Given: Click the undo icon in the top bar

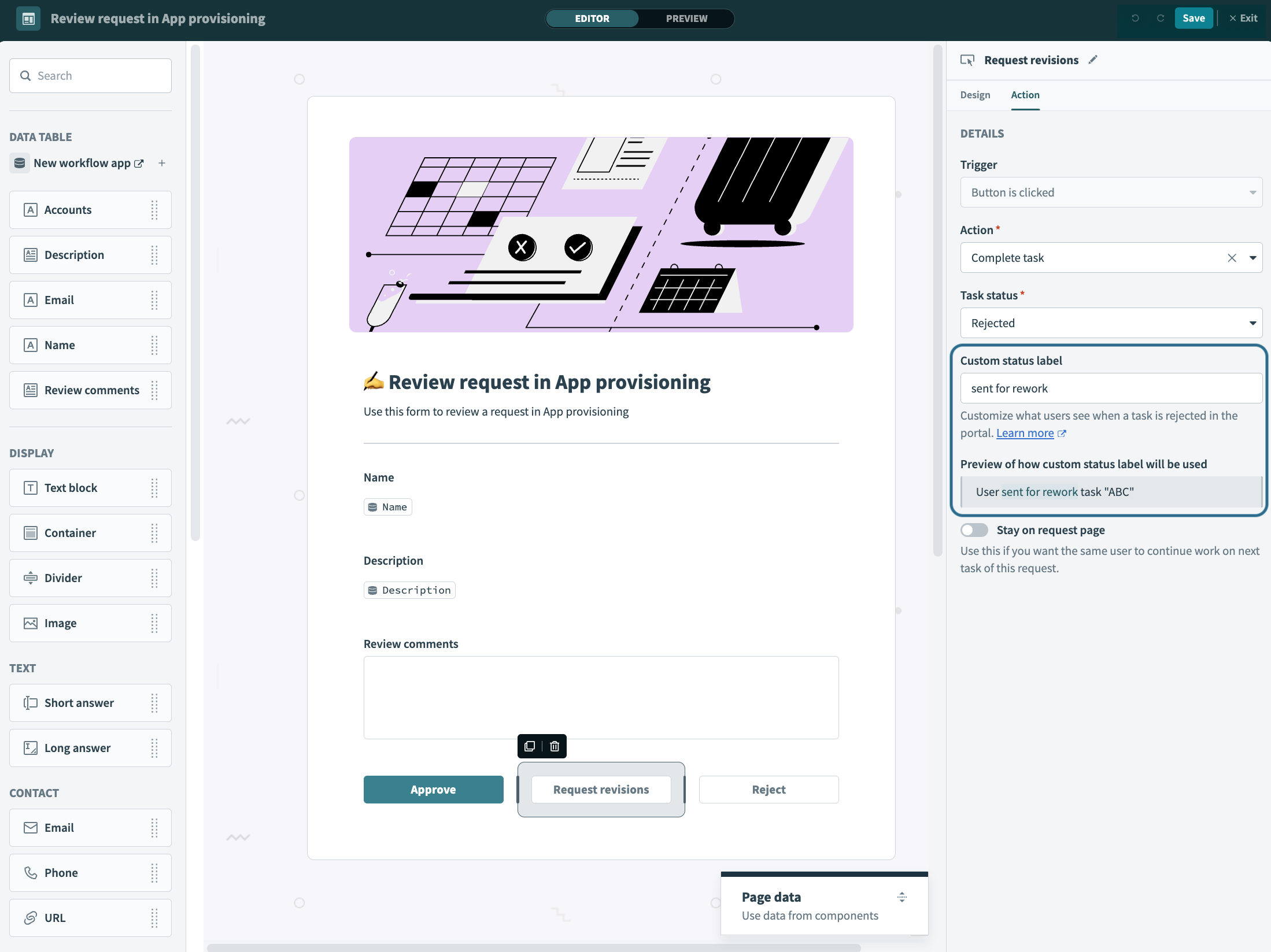Looking at the screenshot, I should click(1135, 18).
